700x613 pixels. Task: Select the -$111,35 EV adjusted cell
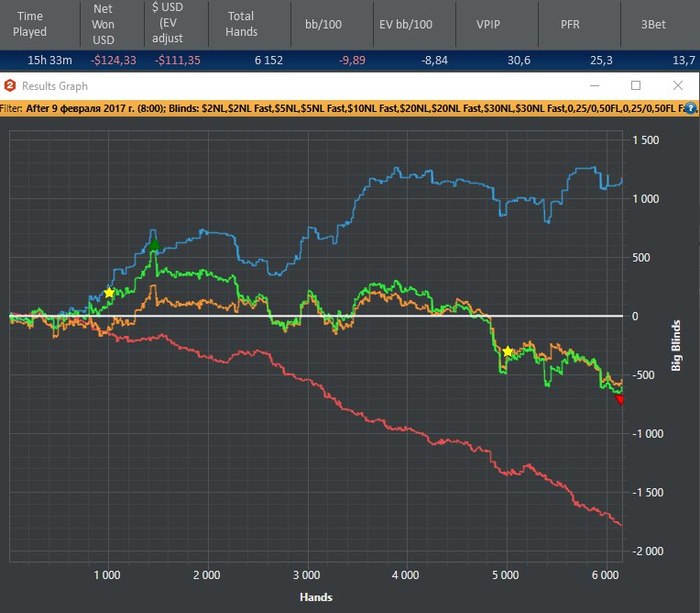(x=178, y=60)
